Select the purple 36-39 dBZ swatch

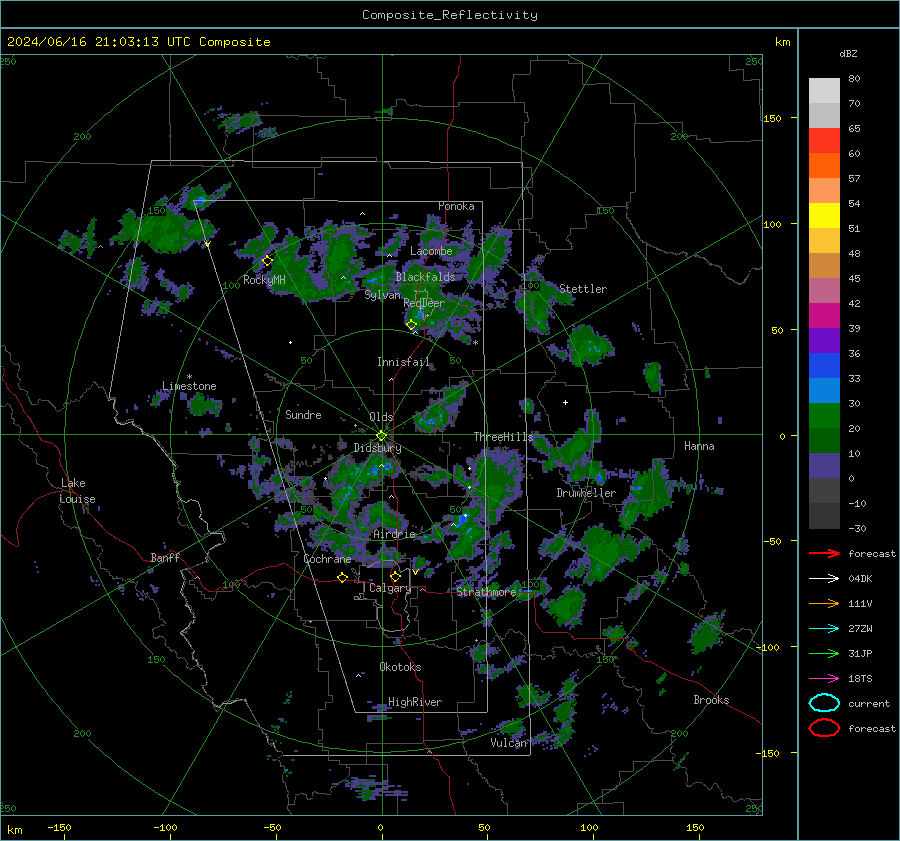pyautogui.click(x=824, y=340)
